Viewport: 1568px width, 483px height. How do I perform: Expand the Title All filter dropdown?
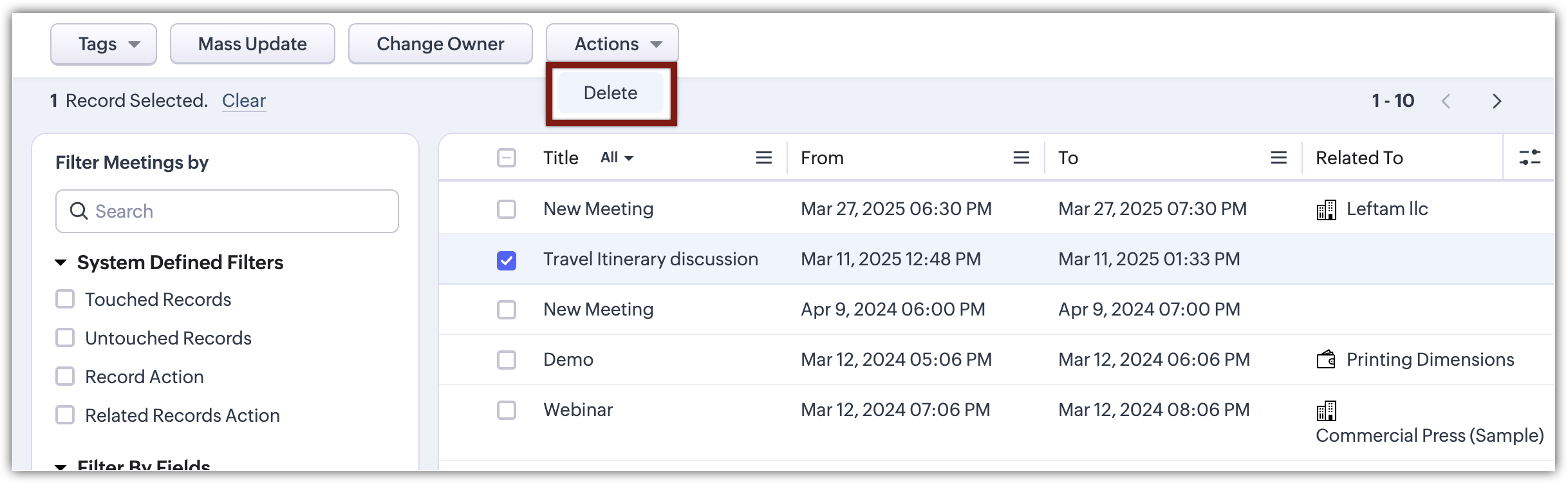tap(617, 158)
